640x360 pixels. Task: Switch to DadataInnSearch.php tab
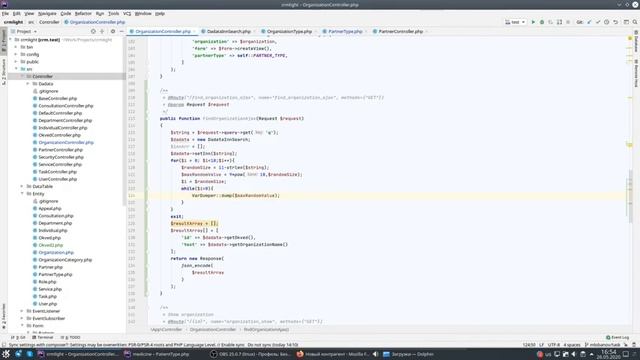click(228, 31)
